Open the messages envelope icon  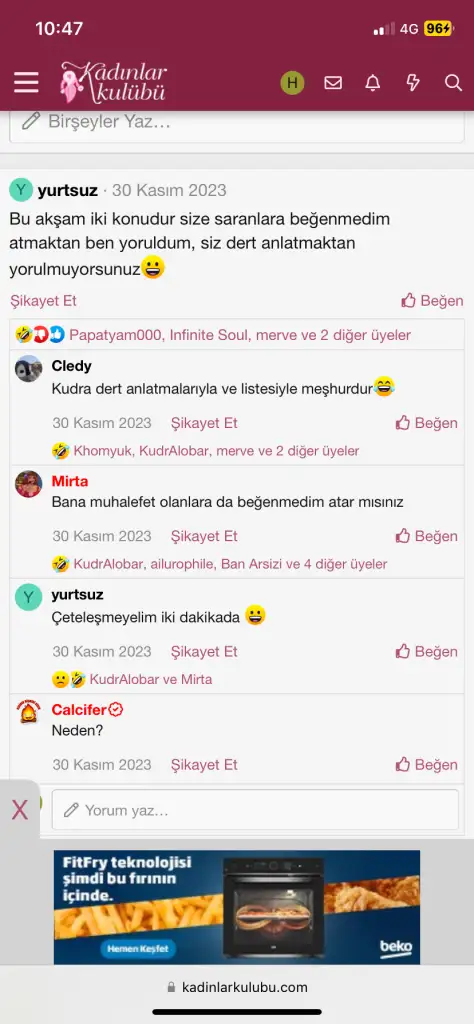click(x=333, y=83)
